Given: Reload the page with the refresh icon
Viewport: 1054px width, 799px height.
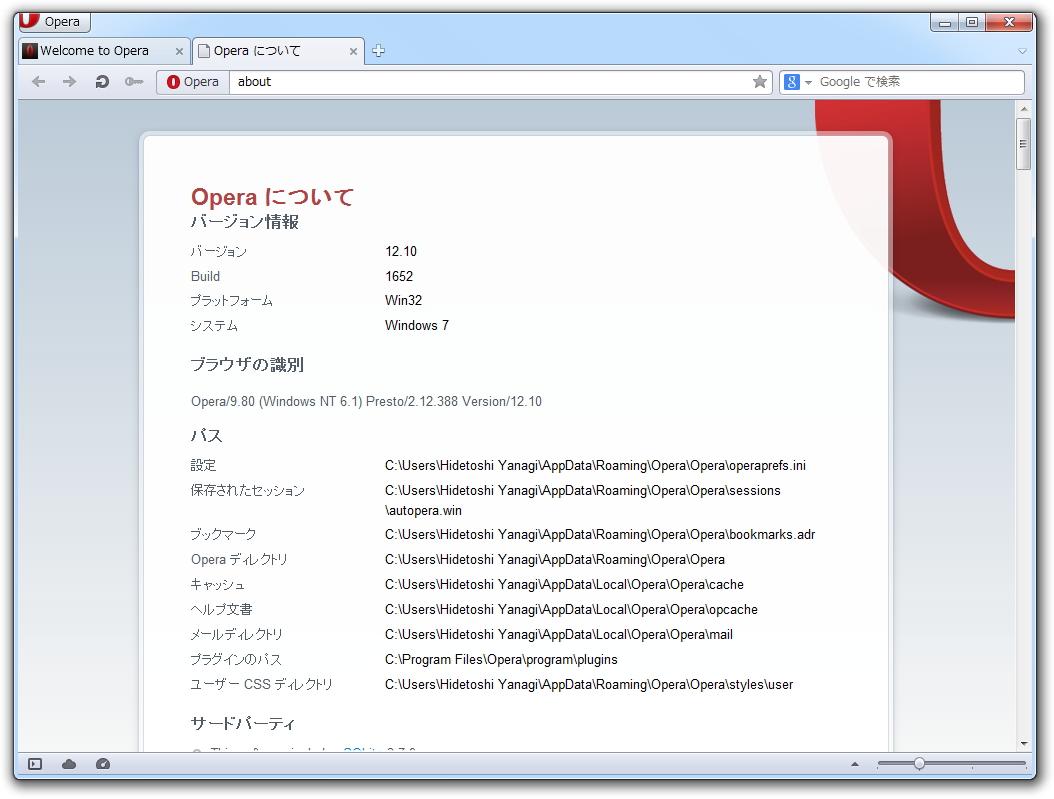Looking at the screenshot, I should coord(104,82).
